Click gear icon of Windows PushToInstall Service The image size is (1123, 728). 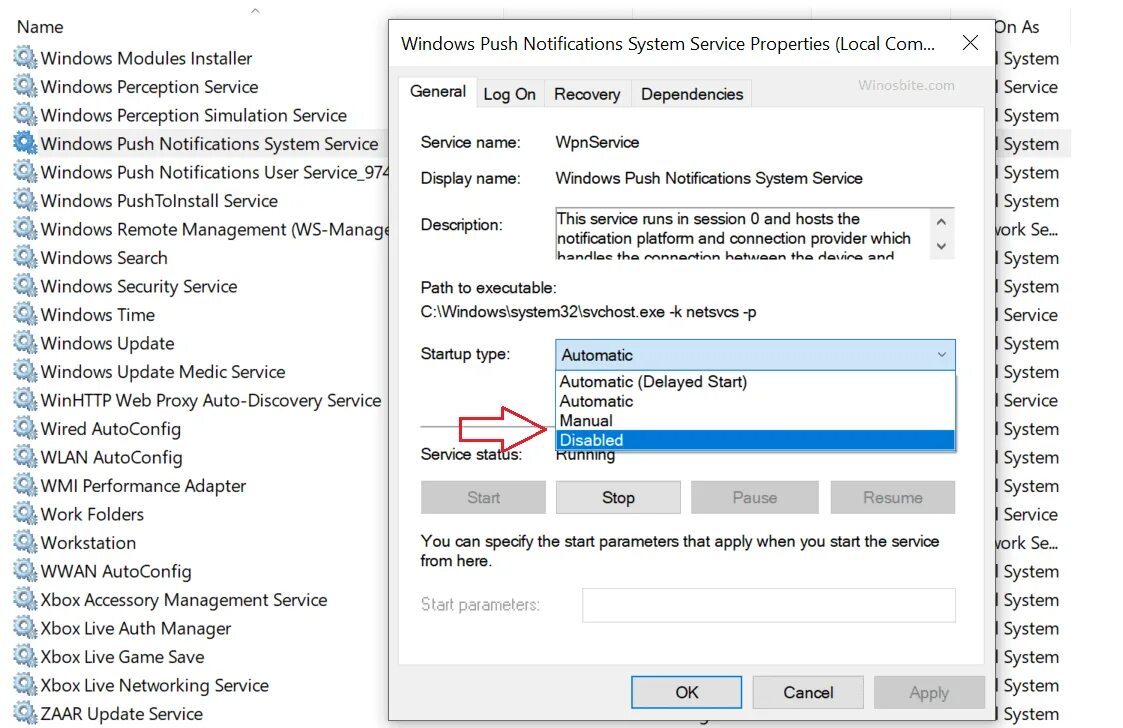[x=25, y=200]
